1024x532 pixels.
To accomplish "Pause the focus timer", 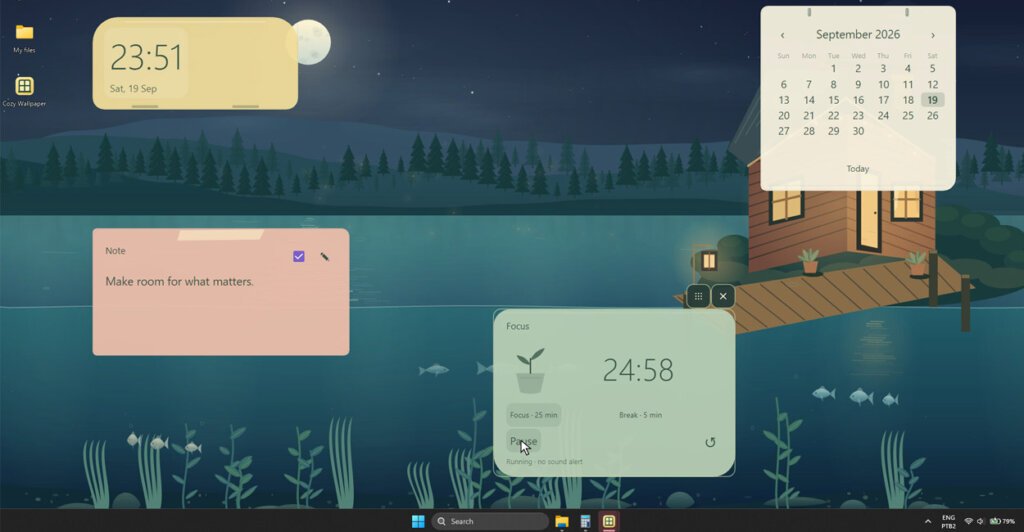I will pyautogui.click(x=523, y=441).
